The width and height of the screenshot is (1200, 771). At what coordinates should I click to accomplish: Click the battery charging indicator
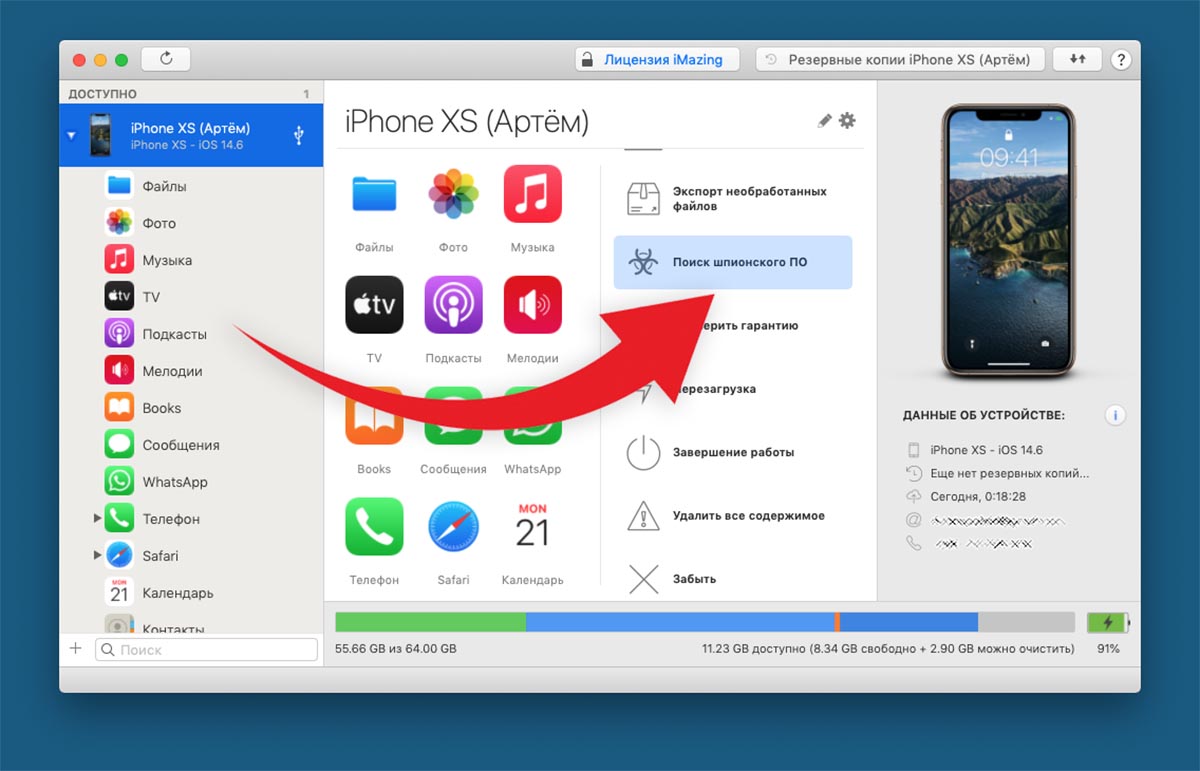[x=1108, y=622]
